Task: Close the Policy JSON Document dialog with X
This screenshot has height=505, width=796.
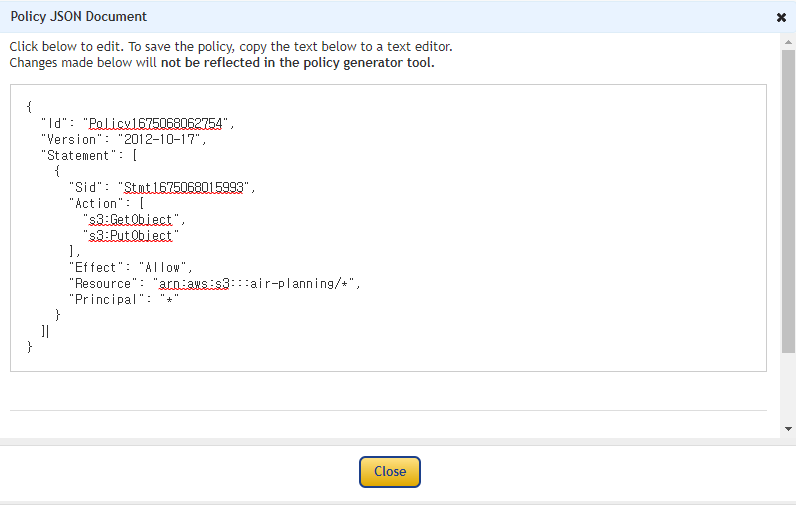Action: click(781, 17)
